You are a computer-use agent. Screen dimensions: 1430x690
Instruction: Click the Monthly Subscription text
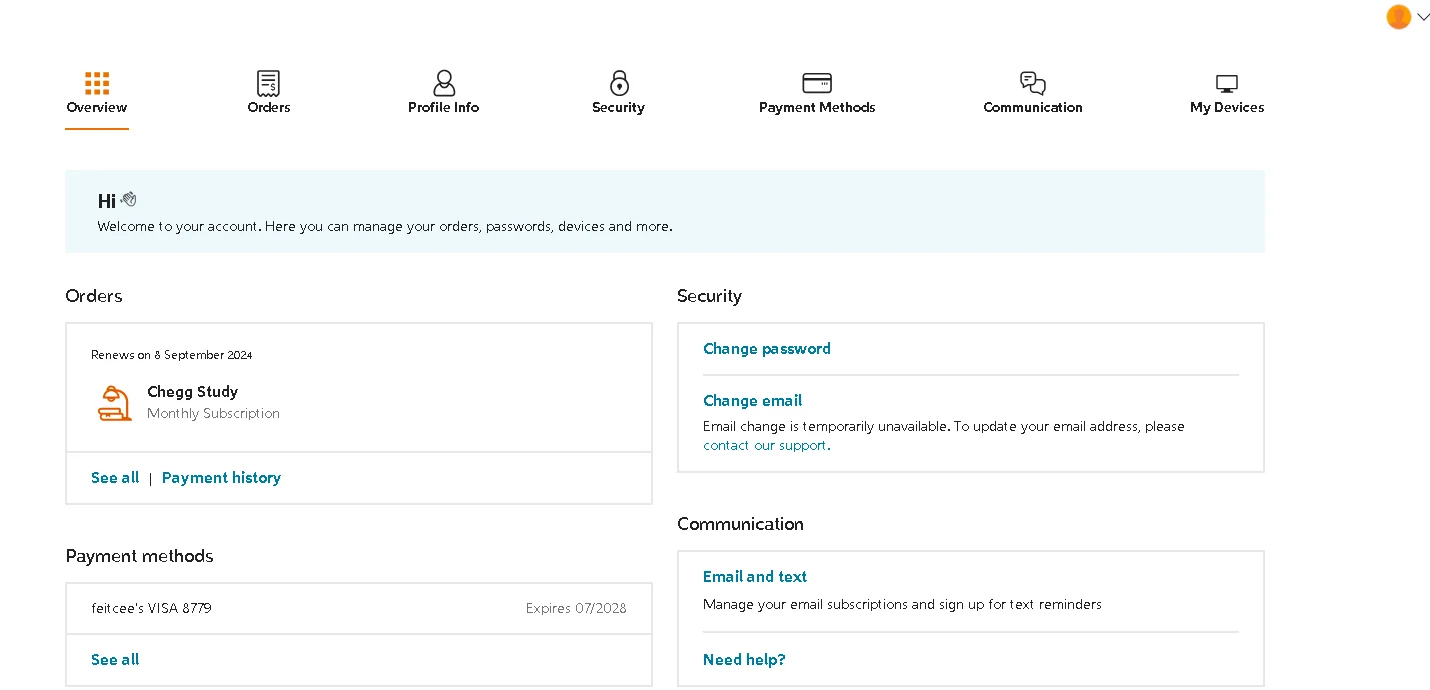click(x=213, y=414)
